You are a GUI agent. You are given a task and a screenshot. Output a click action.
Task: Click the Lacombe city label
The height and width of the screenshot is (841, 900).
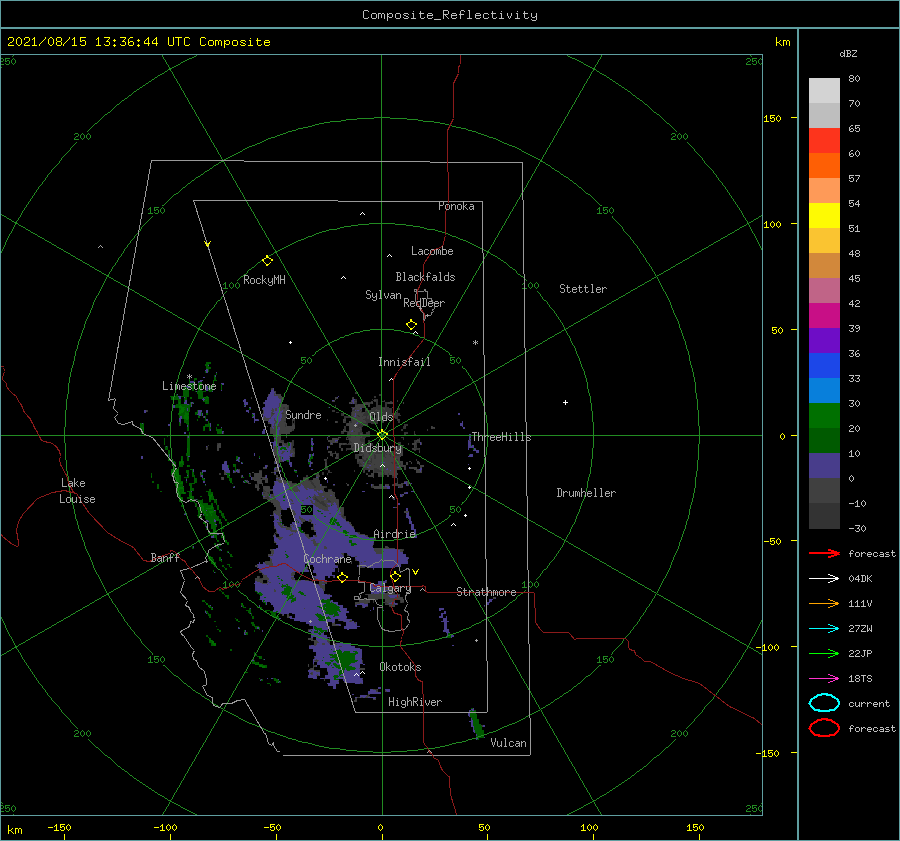(x=432, y=251)
